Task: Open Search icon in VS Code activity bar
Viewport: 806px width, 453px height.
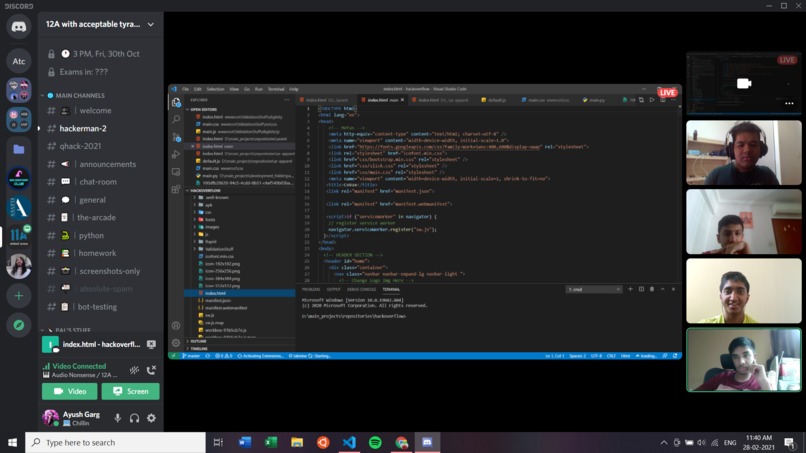Action: (x=176, y=119)
